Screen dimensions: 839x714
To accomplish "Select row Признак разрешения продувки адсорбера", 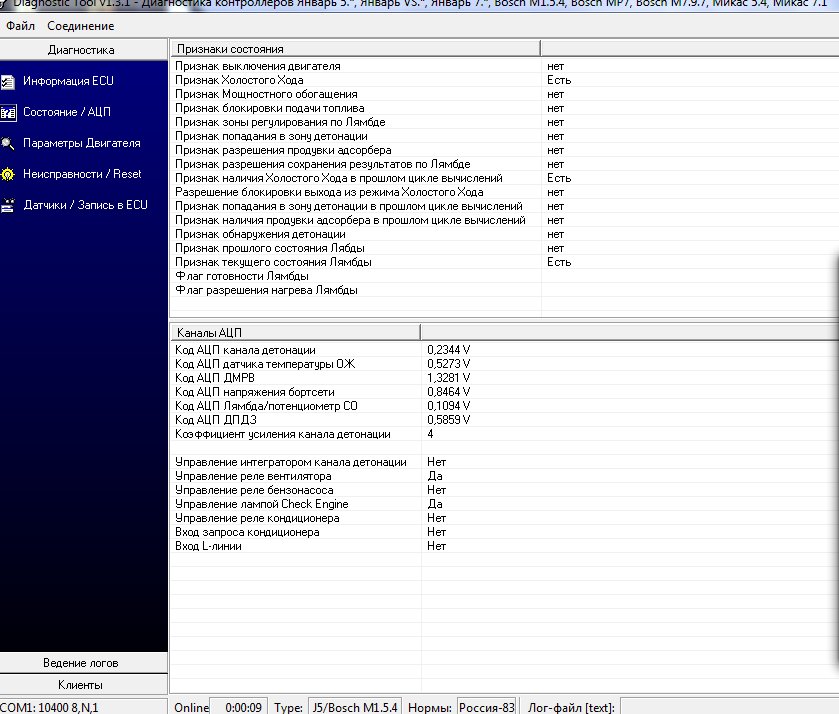I will click(x=504, y=150).
